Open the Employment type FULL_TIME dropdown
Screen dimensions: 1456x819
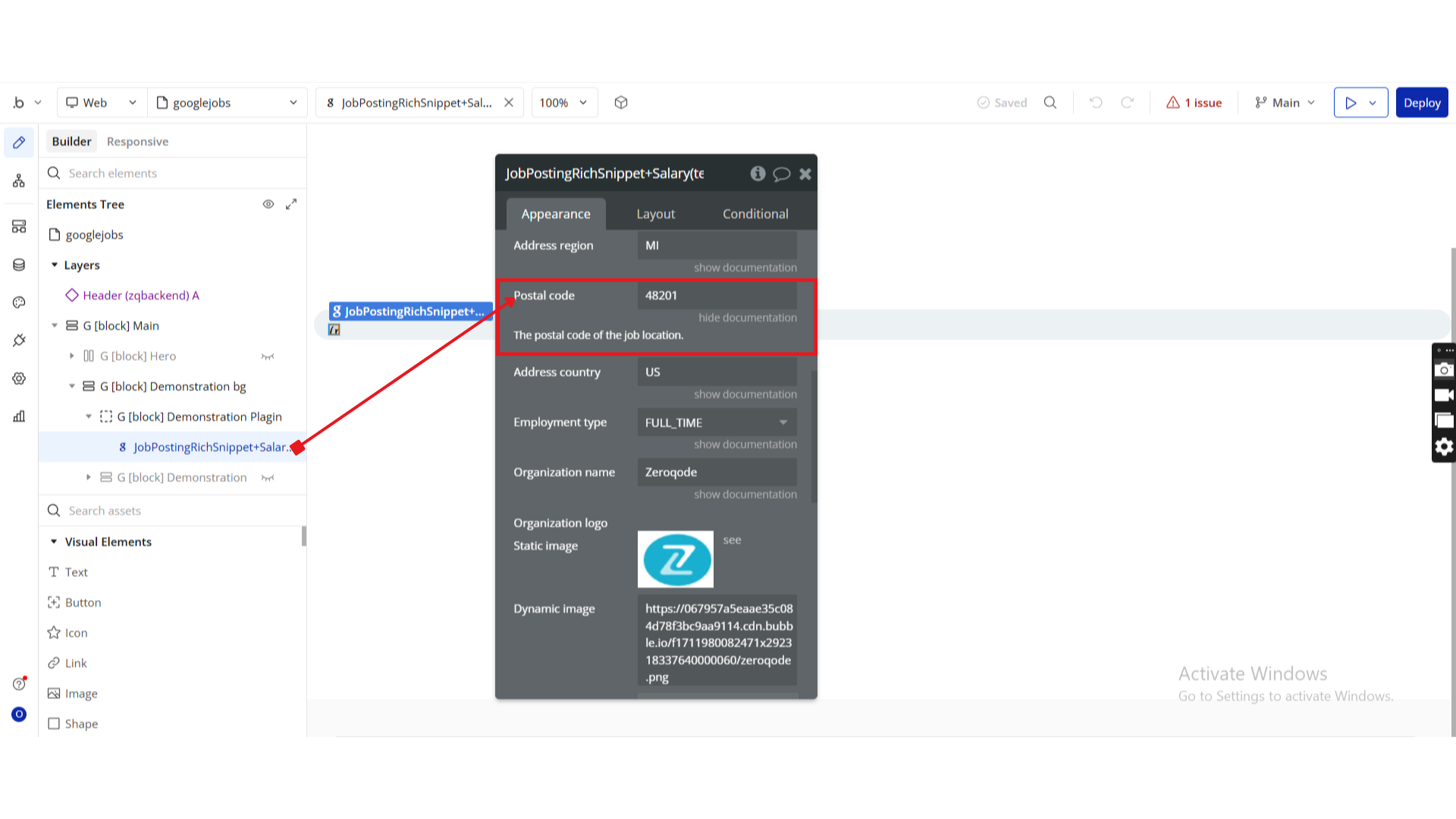tap(717, 422)
